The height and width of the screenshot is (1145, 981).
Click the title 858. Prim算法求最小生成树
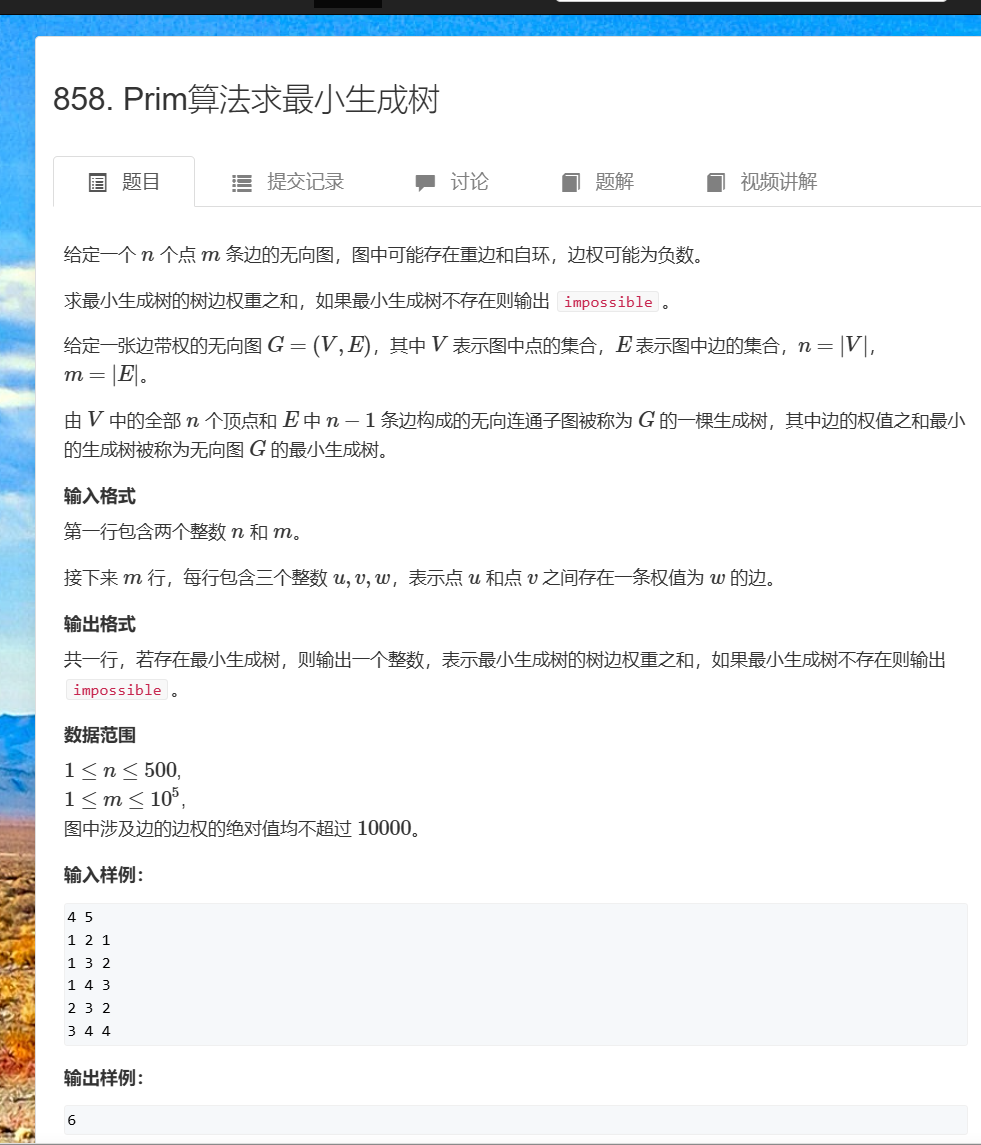coord(246,99)
